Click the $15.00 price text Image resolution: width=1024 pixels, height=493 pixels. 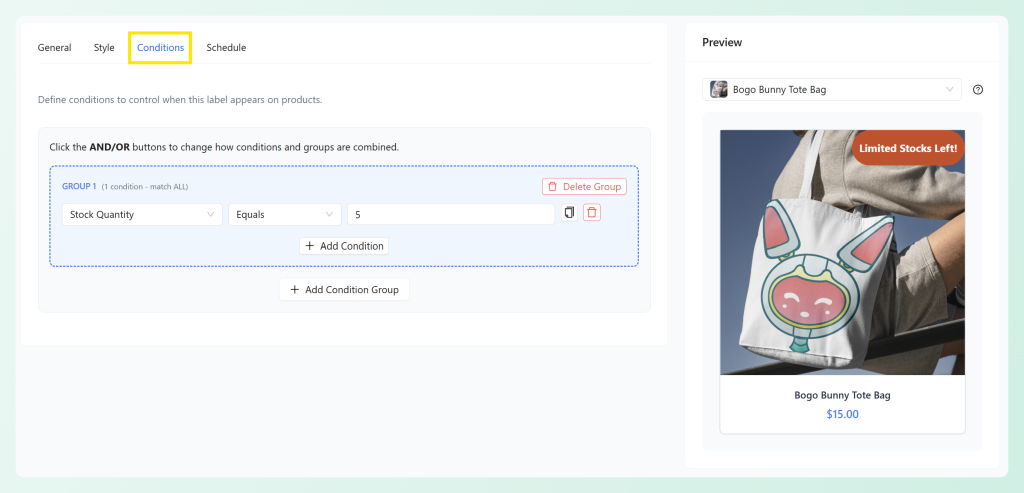pos(842,414)
